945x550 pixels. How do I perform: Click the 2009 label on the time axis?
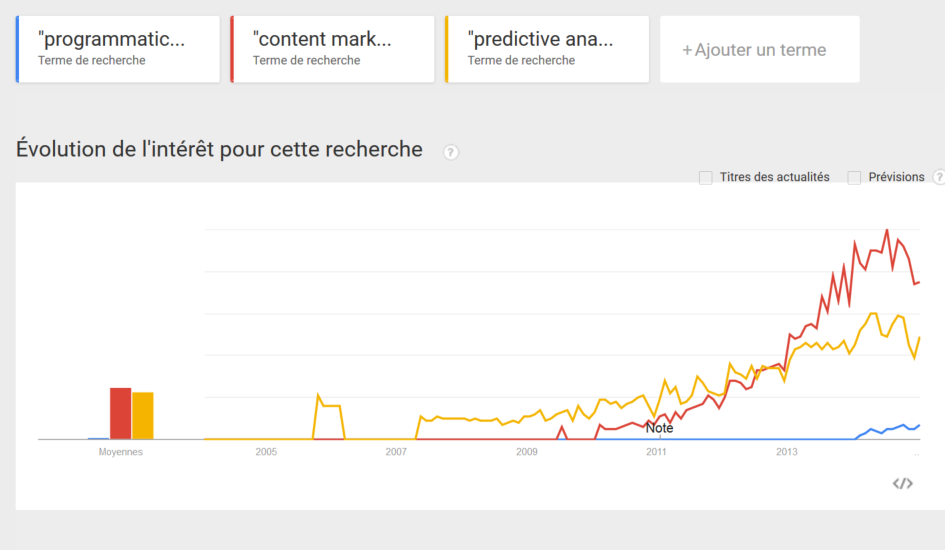(x=527, y=452)
